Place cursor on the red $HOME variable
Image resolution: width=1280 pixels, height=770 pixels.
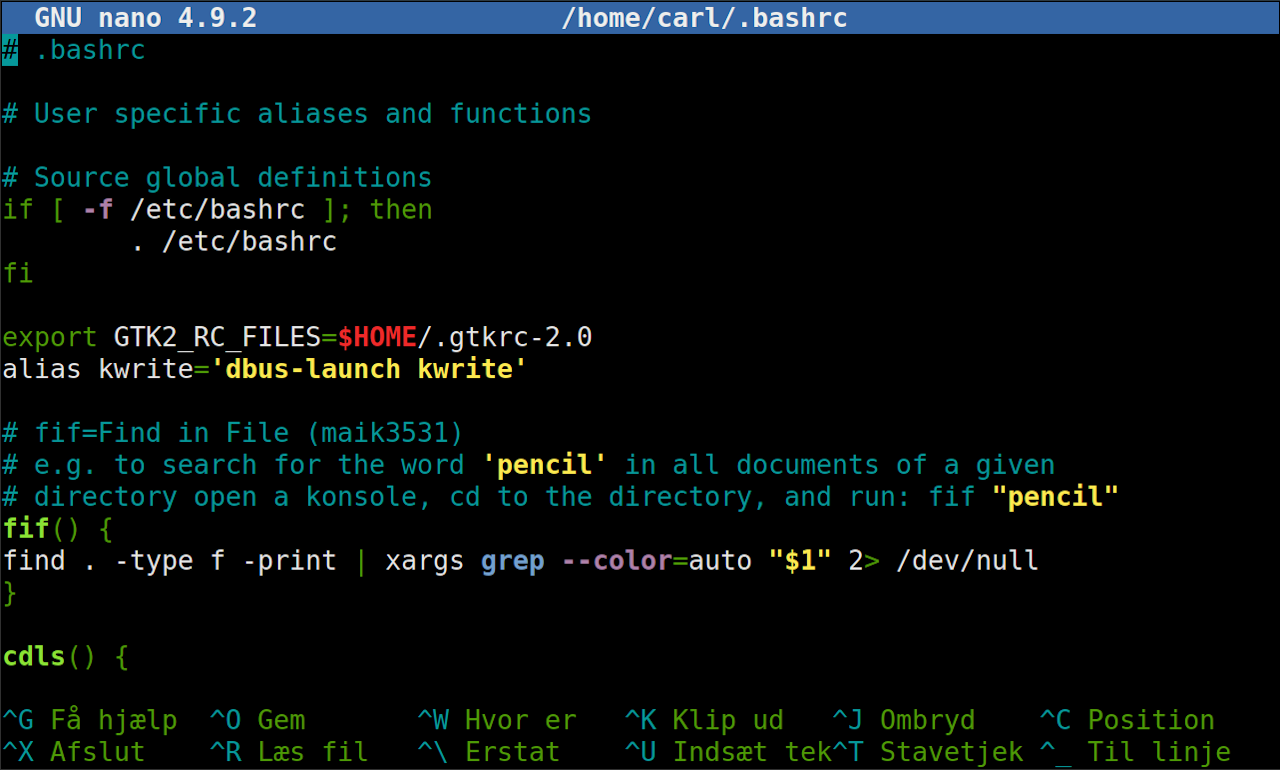(377, 338)
